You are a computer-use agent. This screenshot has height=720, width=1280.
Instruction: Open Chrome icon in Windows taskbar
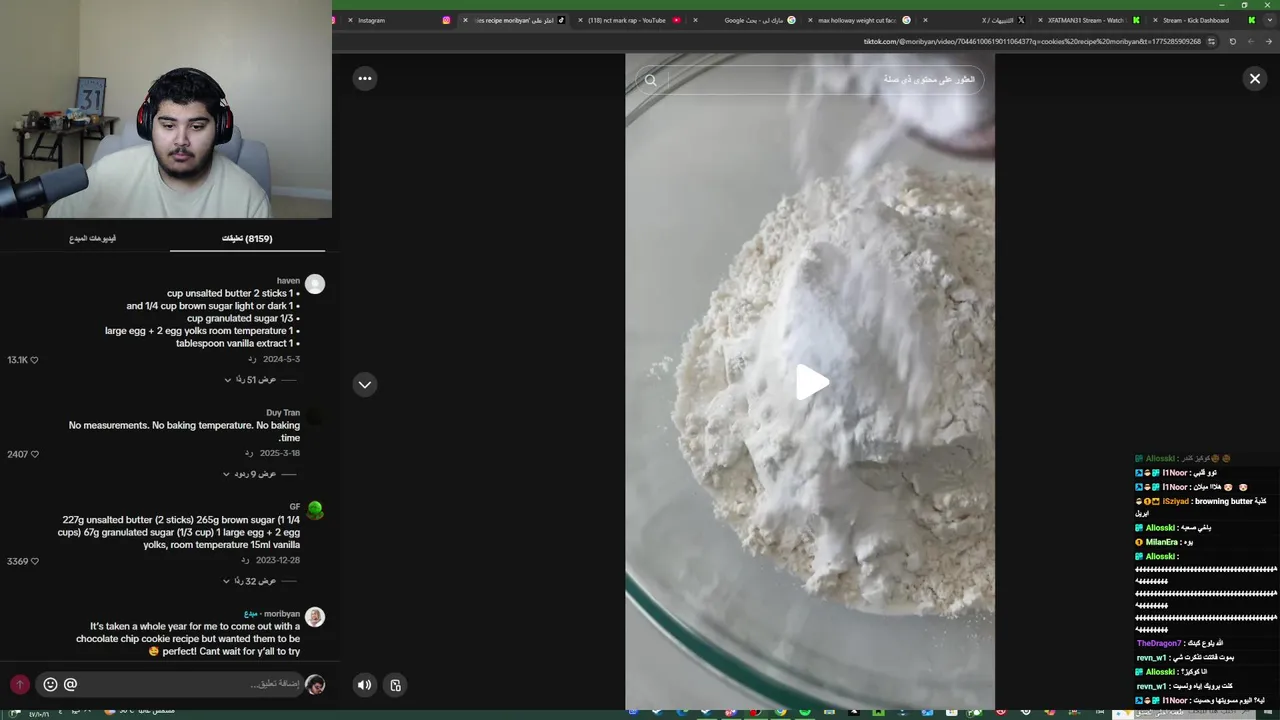781,712
